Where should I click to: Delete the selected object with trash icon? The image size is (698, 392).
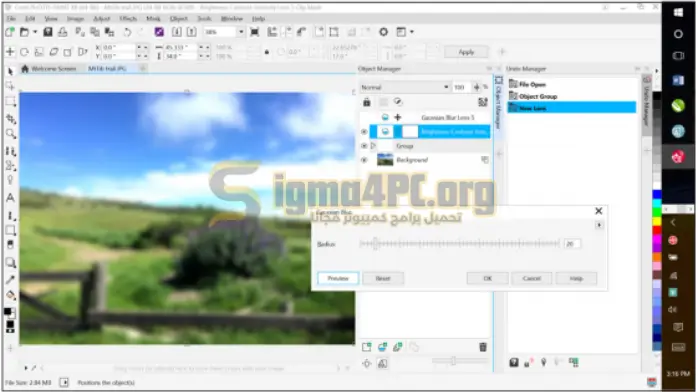483,347
